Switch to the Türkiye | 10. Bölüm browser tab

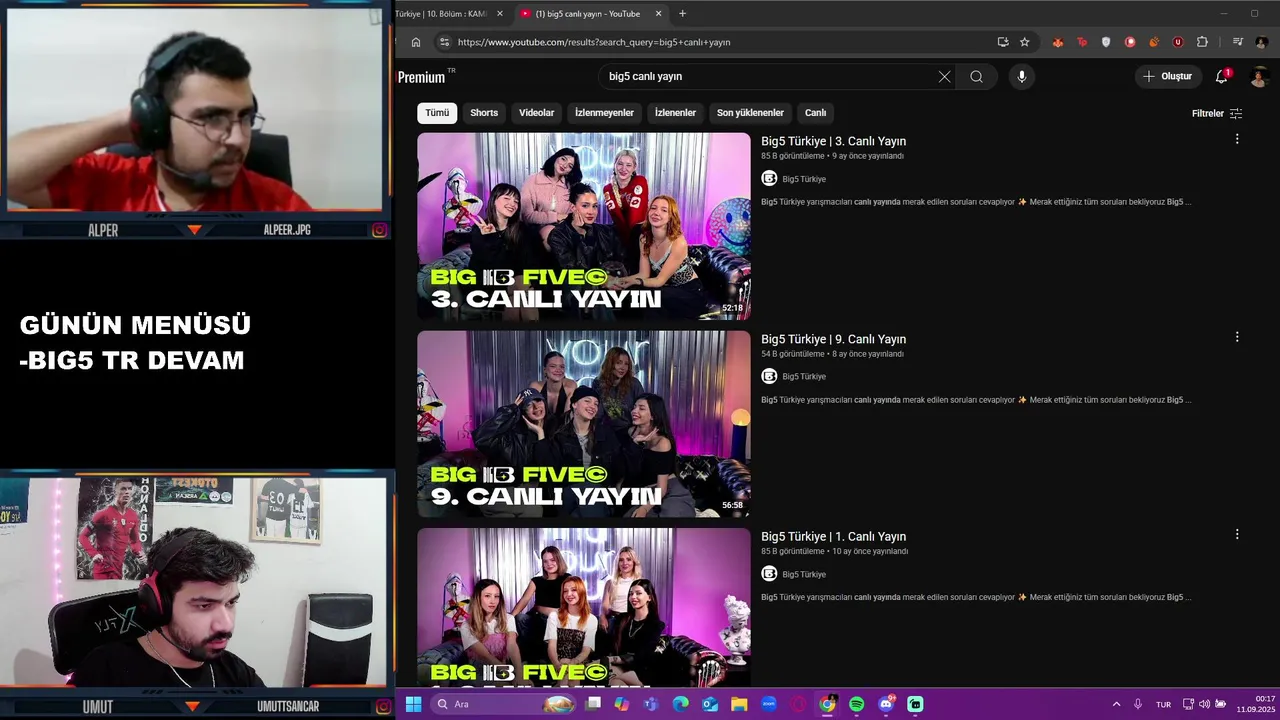click(x=441, y=14)
